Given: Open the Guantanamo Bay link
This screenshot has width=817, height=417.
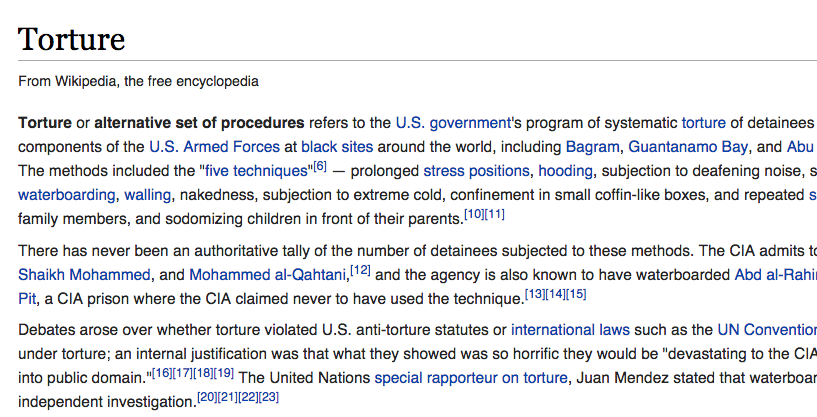Looking at the screenshot, I should click(x=688, y=147).
